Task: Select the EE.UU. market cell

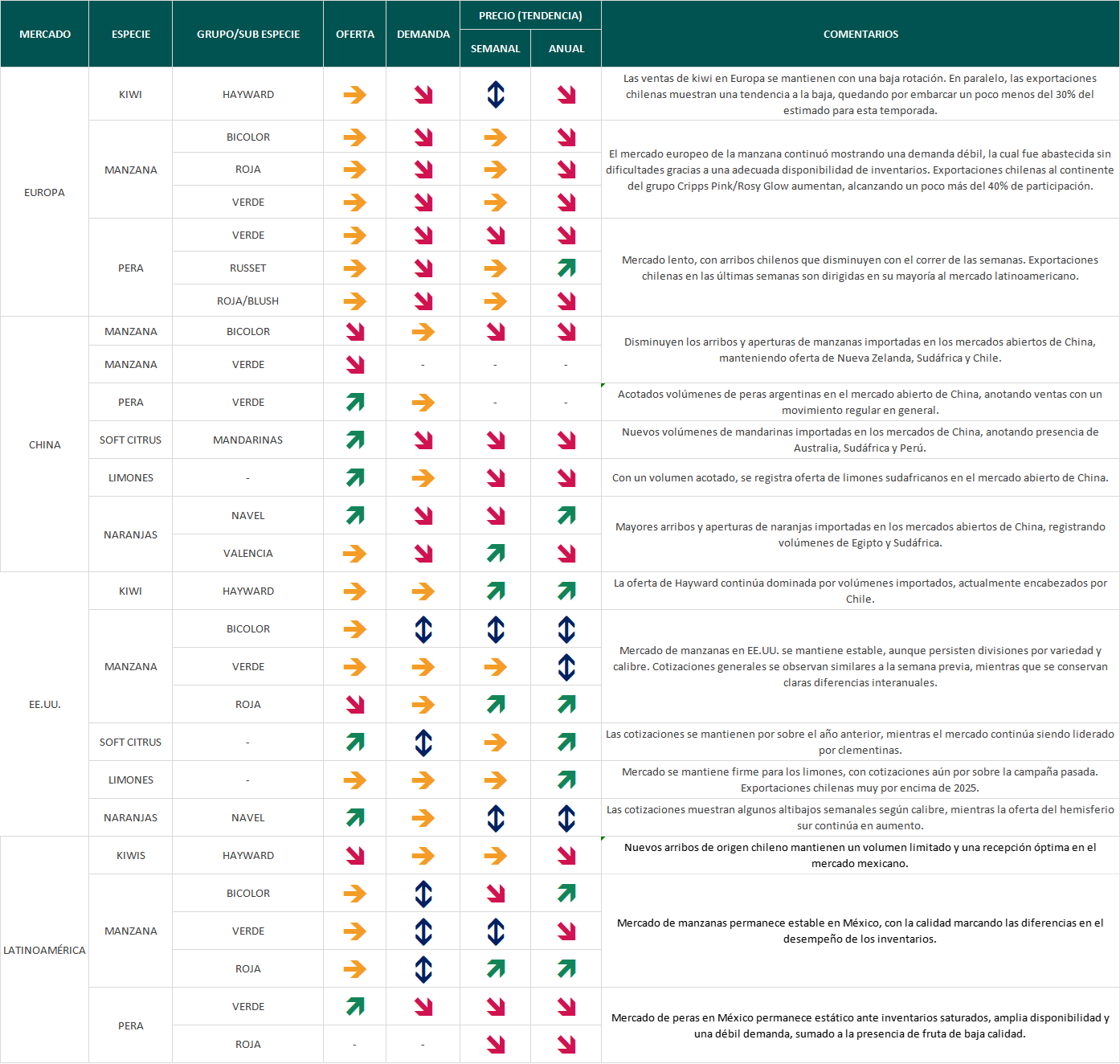Action: 45,704
